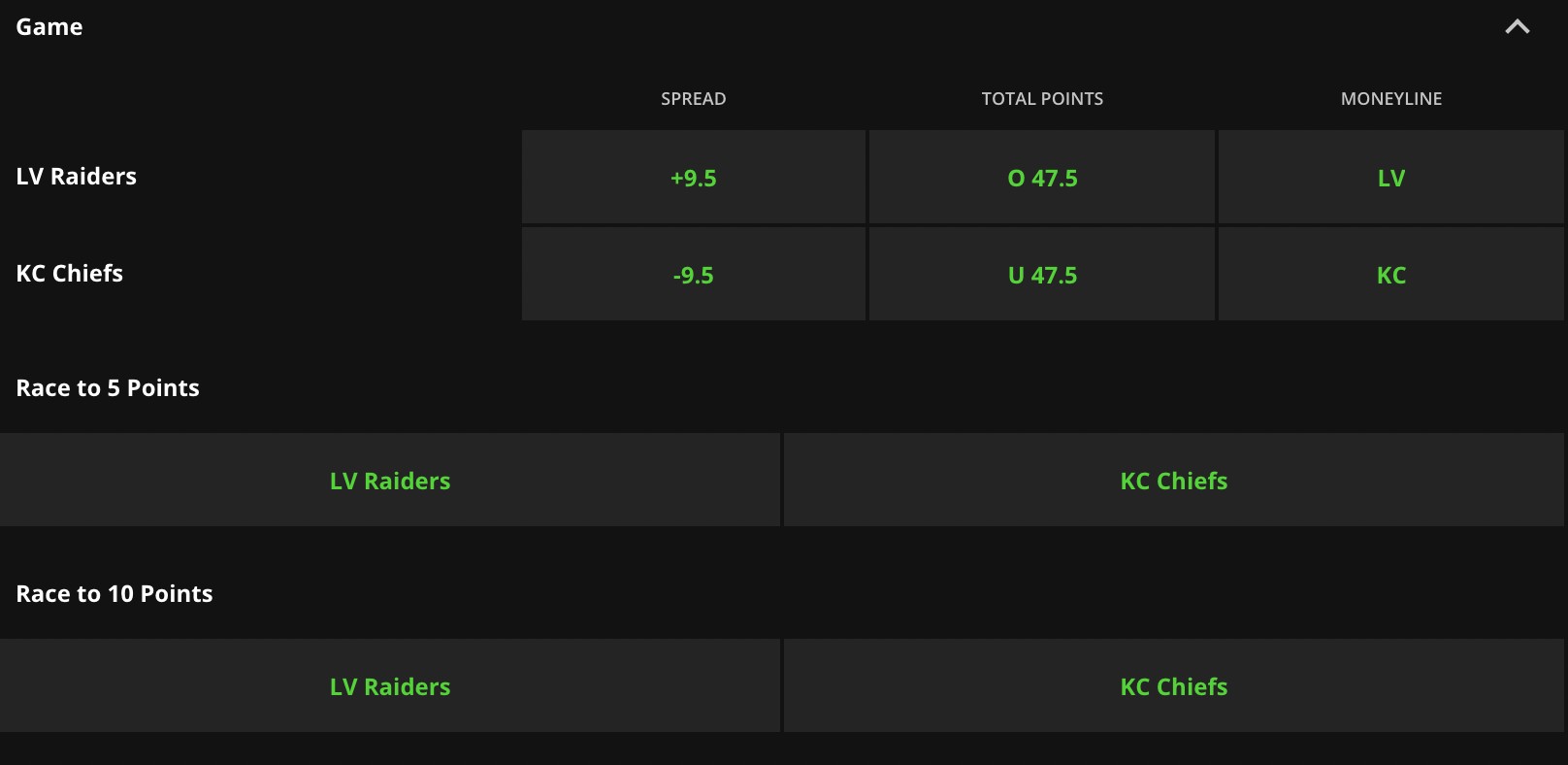Click the up-arrow chevron icon
Screen dimensions: 1568x765
tap(1517, 27)
